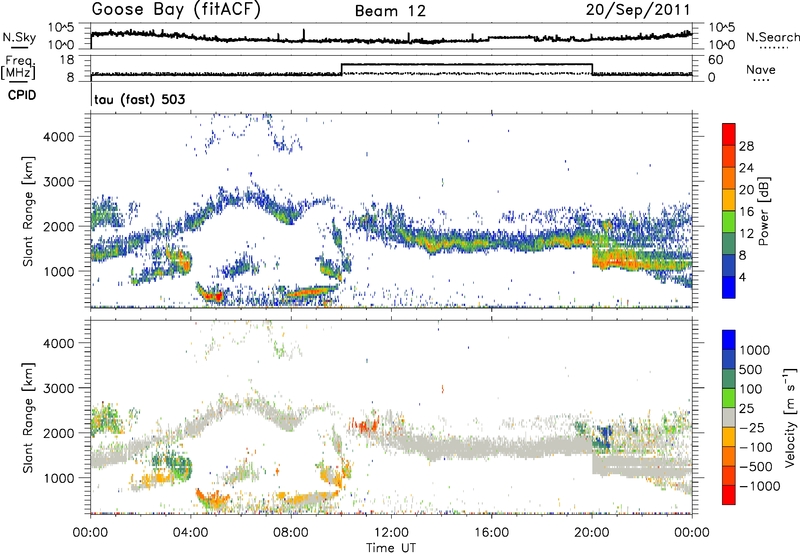The width and height of the screenshot is (800, 554).
Task: Click the '500' tick on Velocity scale
Action: (x=751, y=370)
